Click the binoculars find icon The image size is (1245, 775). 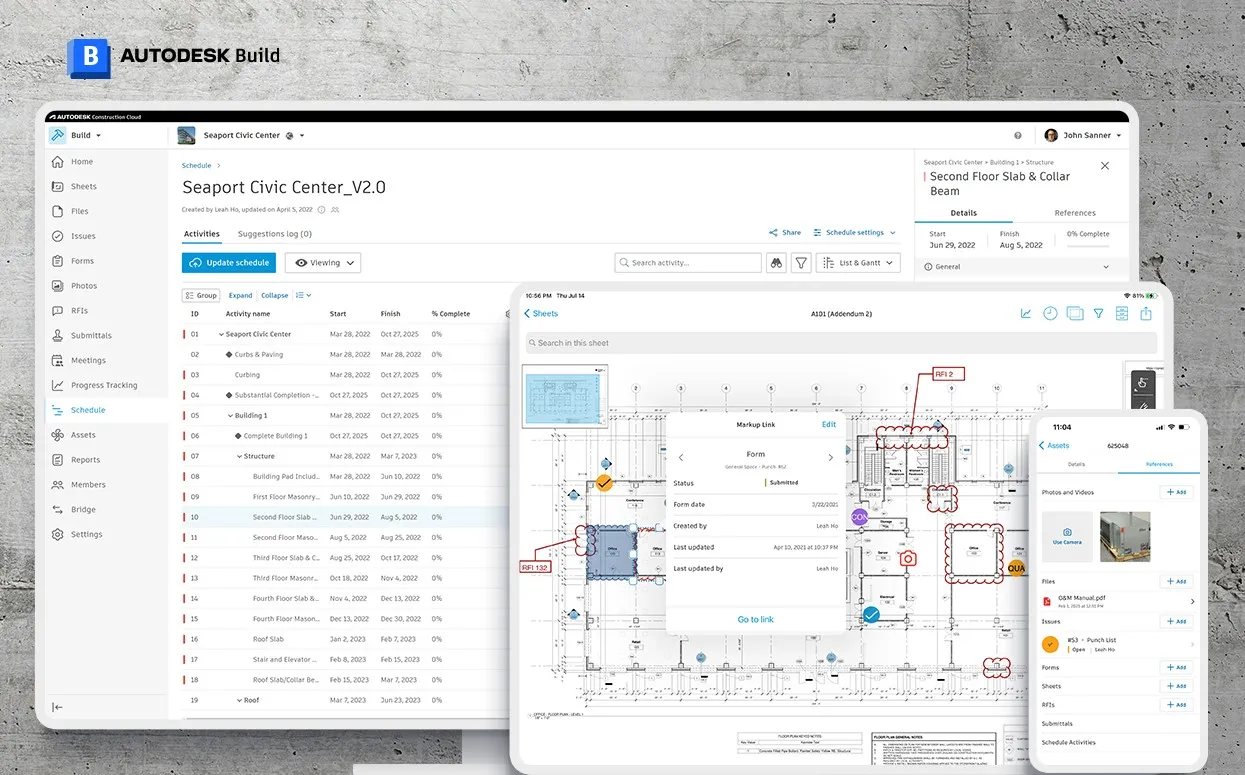pyautogui.click(x=776, y=263)
